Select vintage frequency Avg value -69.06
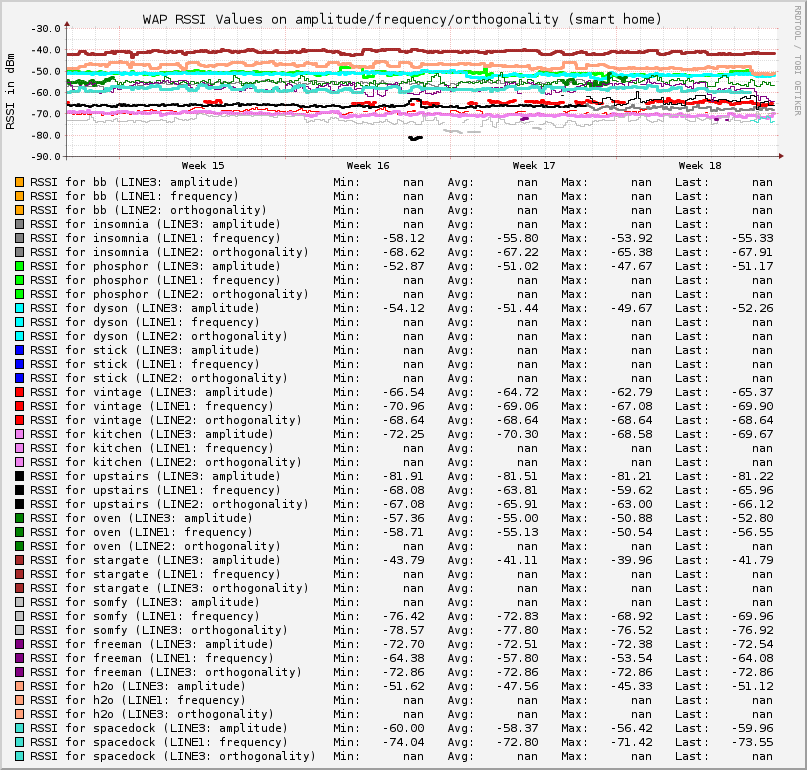Screen dimensions: 807x770 pyautogui.click(x=517, y=406)
